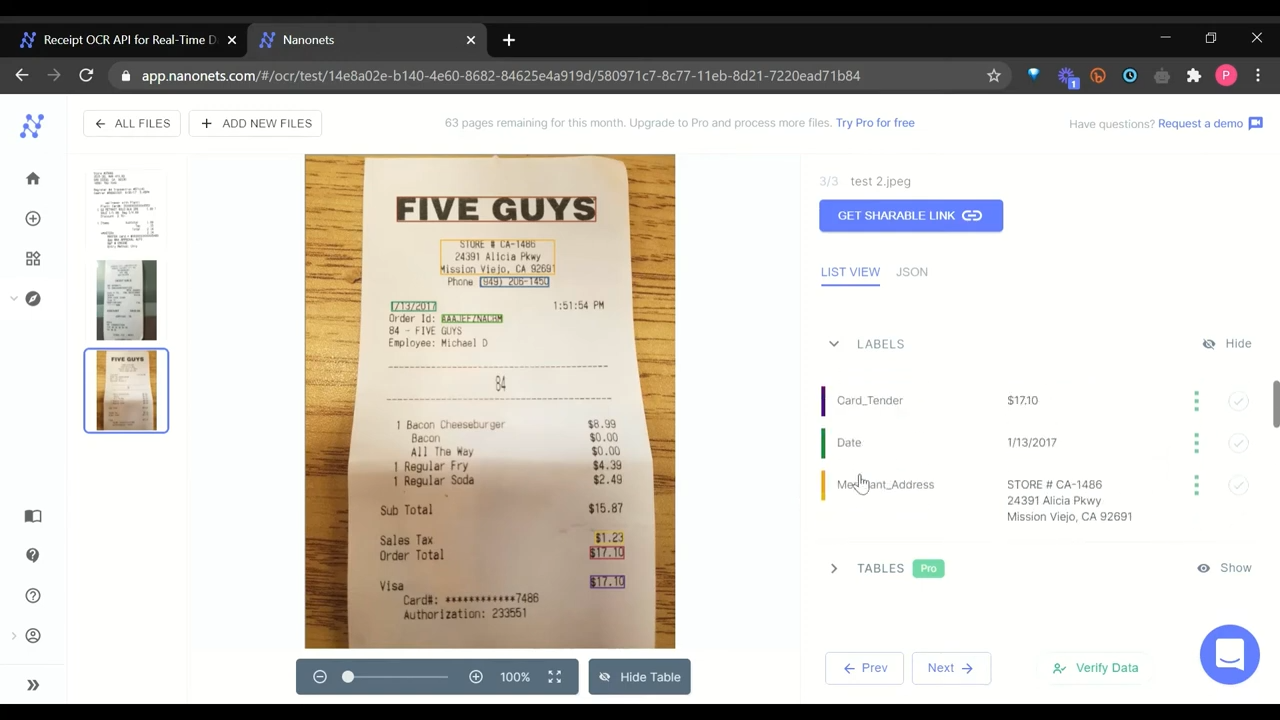Open browser extensions puzzle icon
1280x720 pixels.
[1194, 75]
